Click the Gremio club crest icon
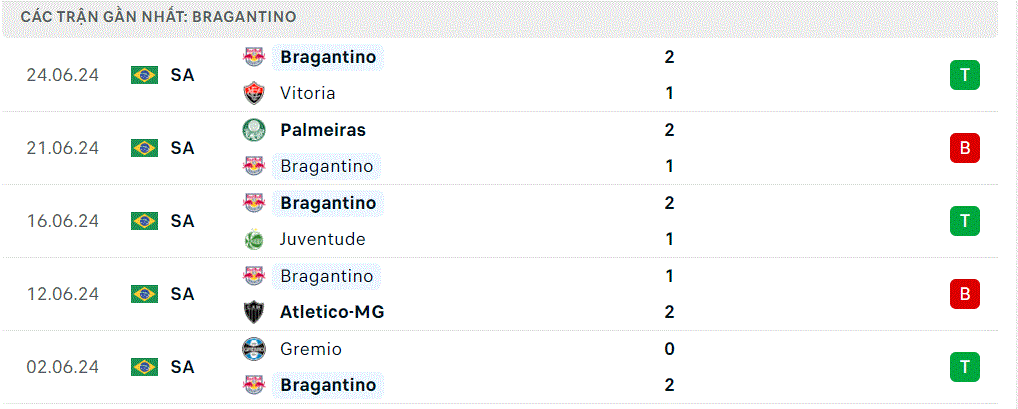 pos(254,349)
